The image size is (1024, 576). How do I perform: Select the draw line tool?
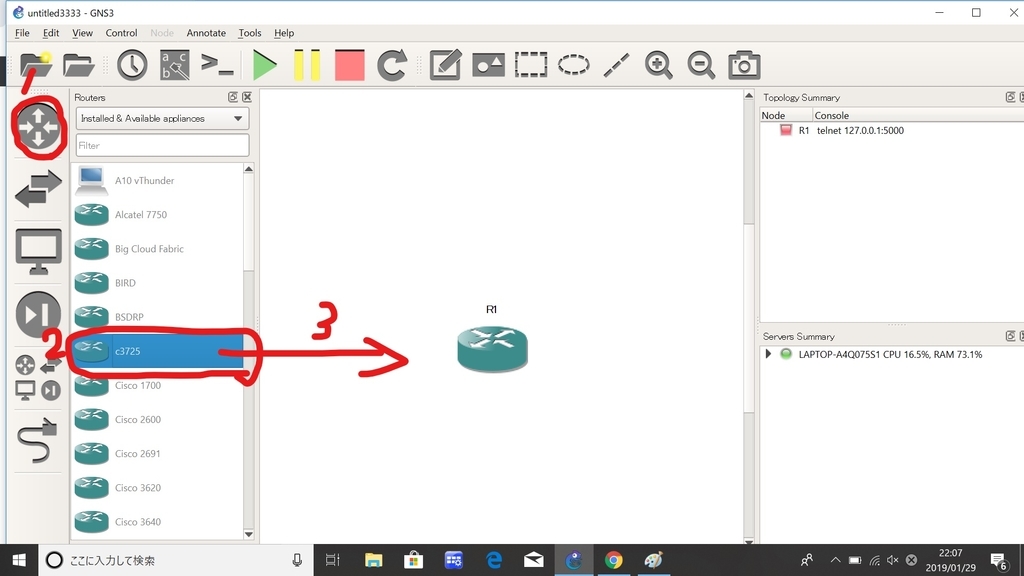616,65
